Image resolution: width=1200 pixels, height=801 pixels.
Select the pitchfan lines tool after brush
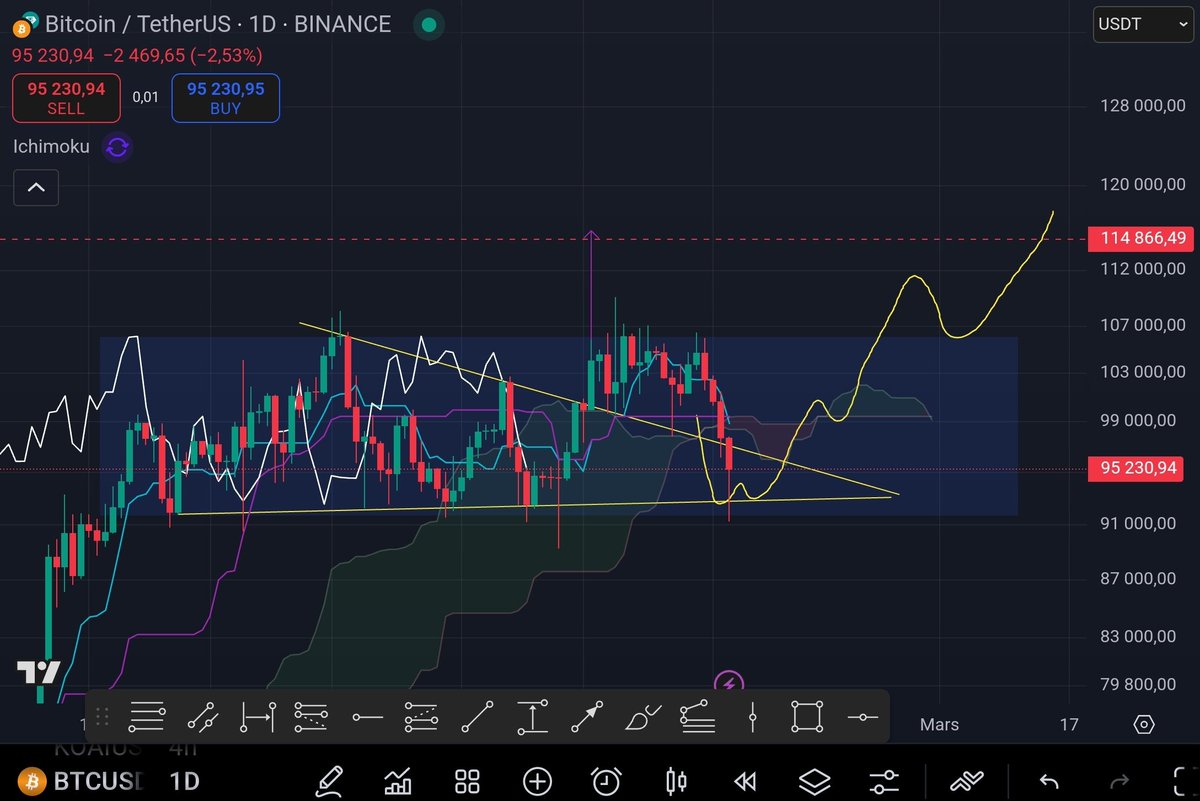pos(697,716)
